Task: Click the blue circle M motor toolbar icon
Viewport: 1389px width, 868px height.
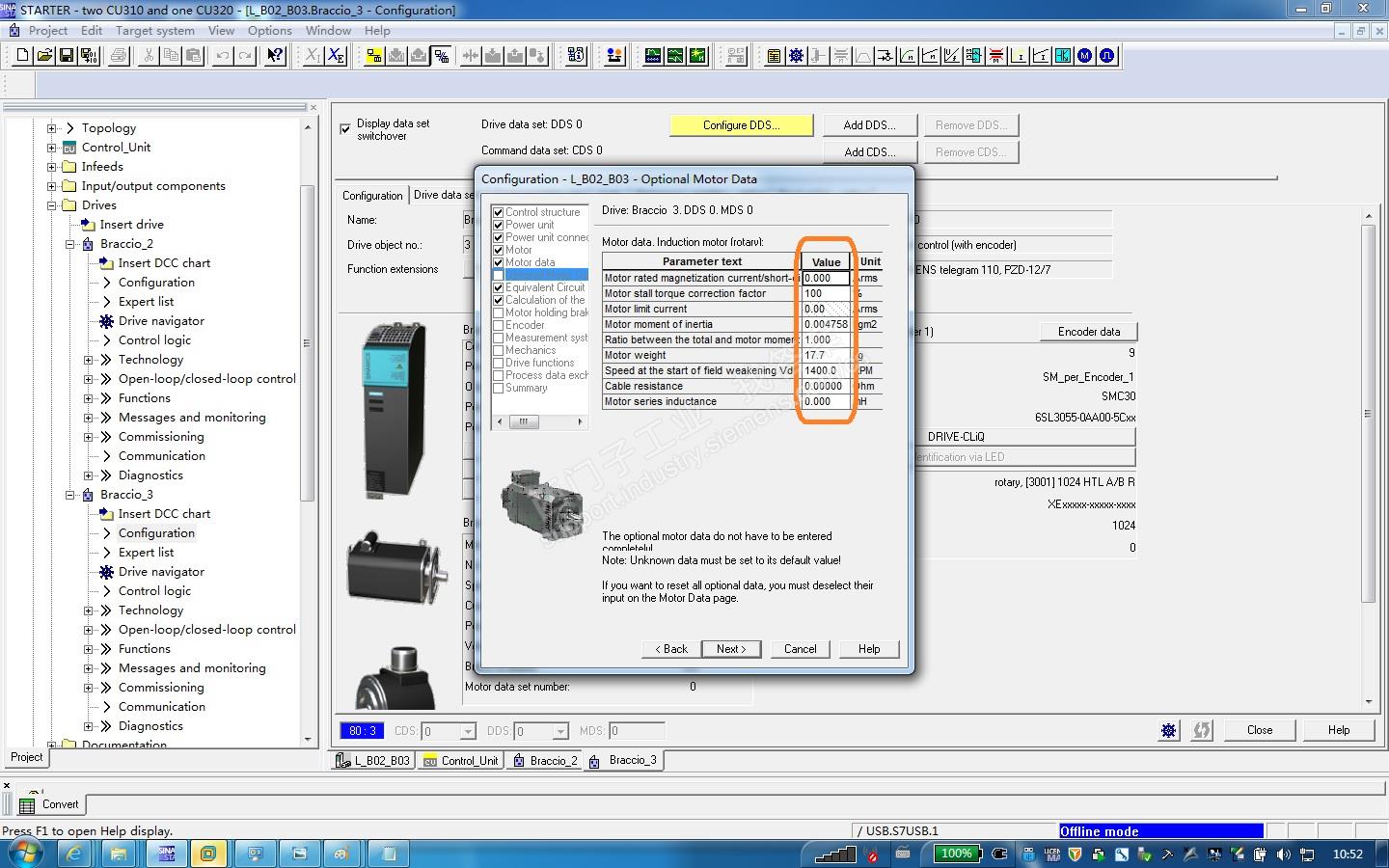Action: click(x=1085, y=56)
